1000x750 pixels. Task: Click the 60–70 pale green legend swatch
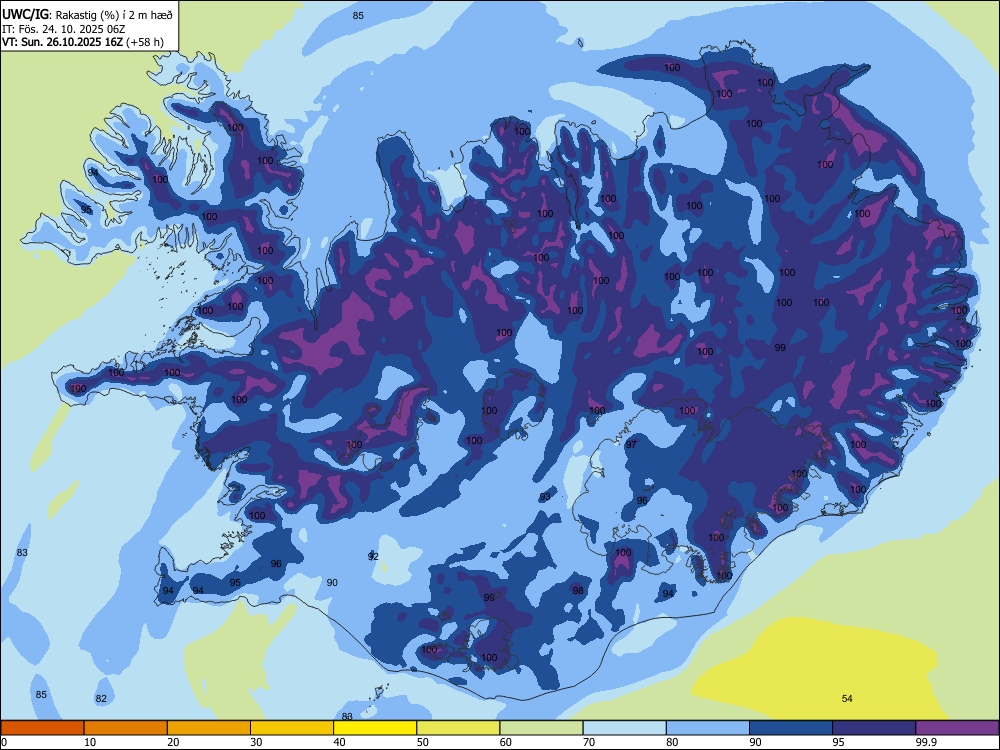541,728
